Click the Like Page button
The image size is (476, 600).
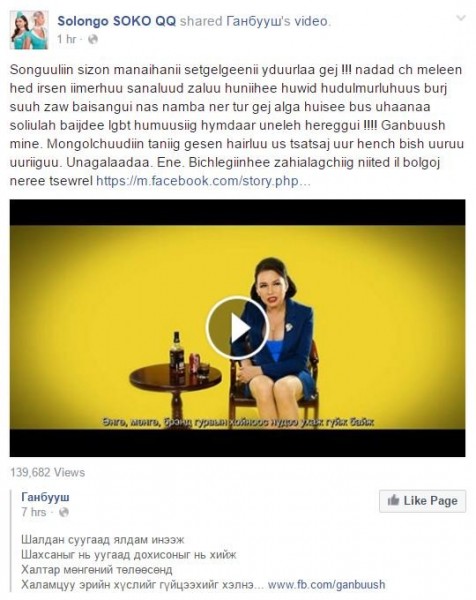click(x=422, y=501)
